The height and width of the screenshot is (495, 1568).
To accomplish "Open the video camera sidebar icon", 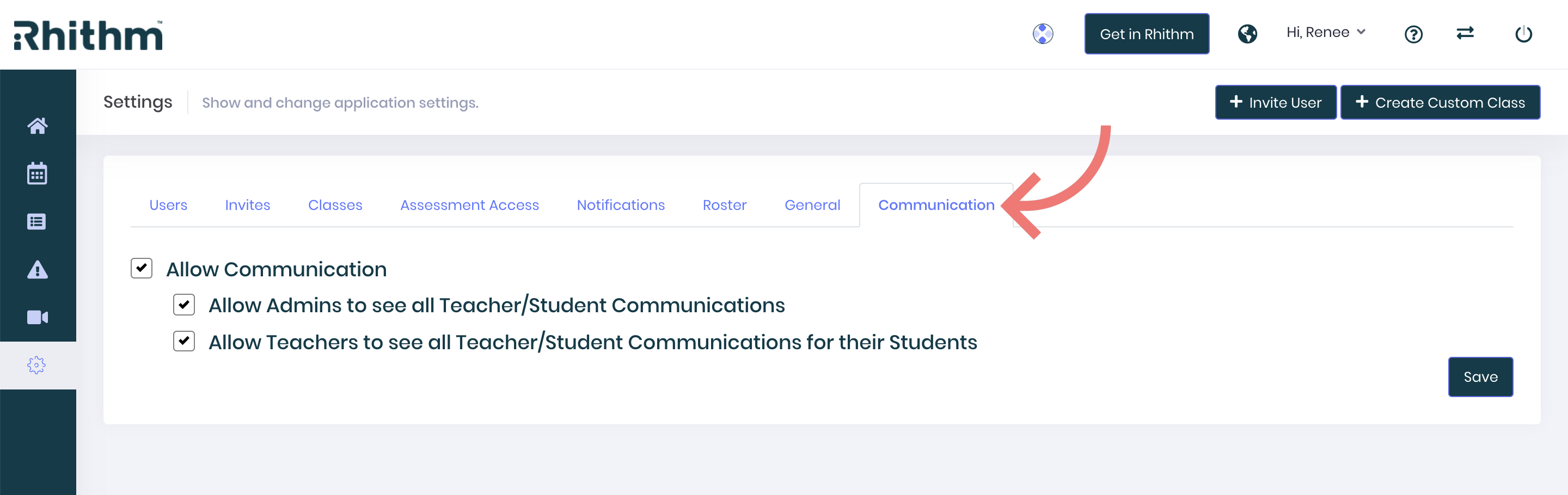I will 37,318.
